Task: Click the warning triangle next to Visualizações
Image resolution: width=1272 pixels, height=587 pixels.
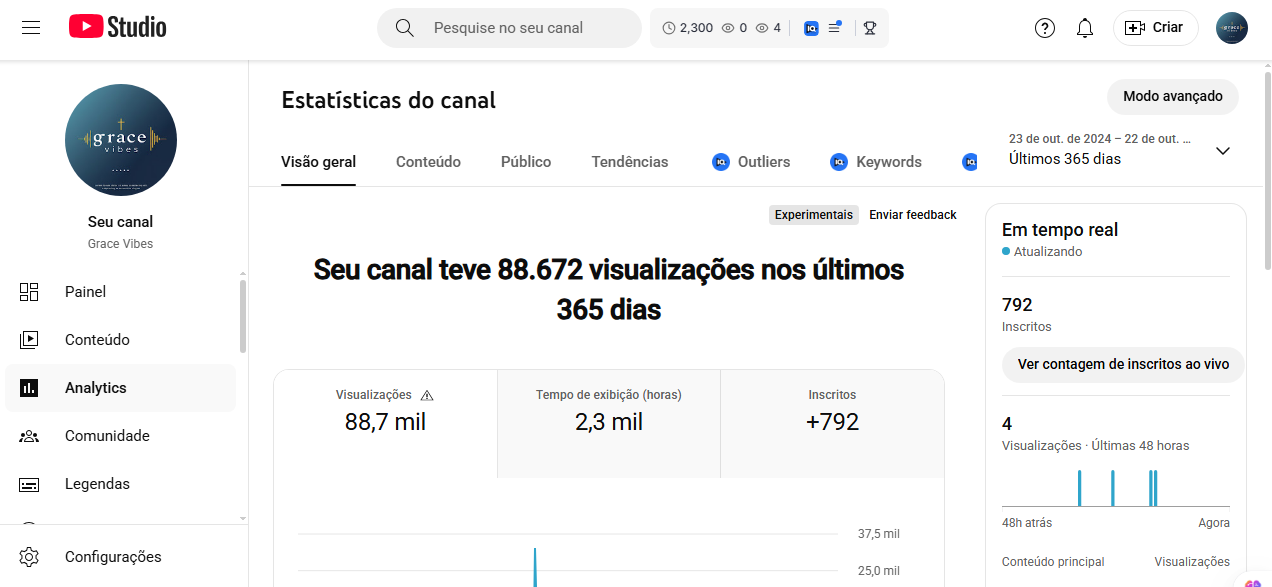Action: click(427, 395)
